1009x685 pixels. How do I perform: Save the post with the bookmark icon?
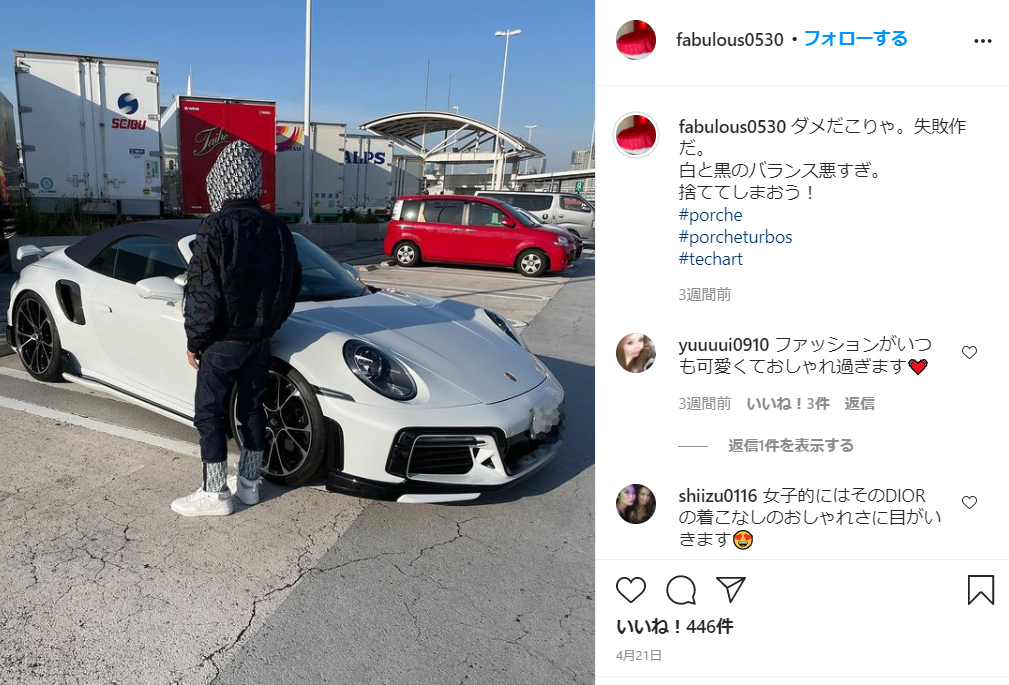pos(981,590)
